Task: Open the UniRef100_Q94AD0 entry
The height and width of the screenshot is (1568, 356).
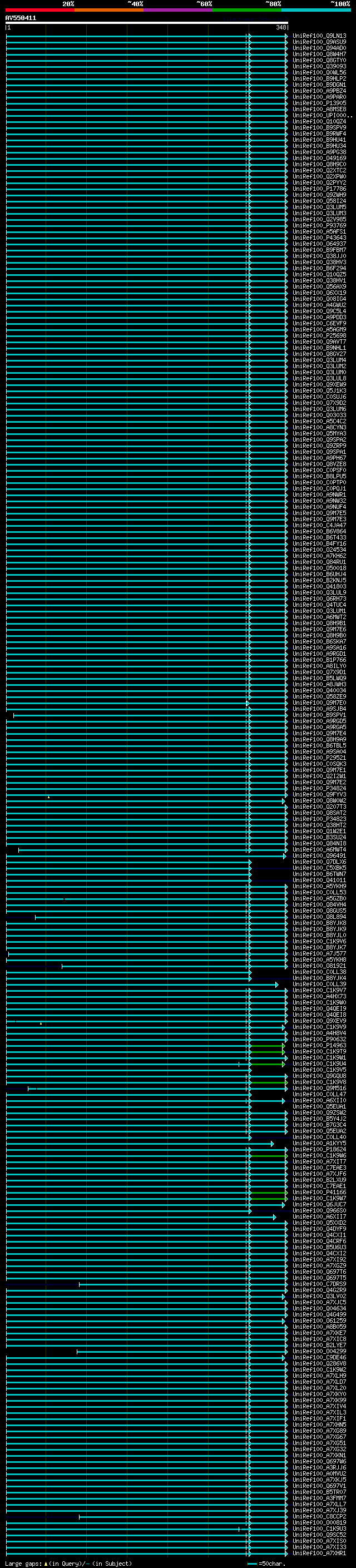Action: (319, 48)
